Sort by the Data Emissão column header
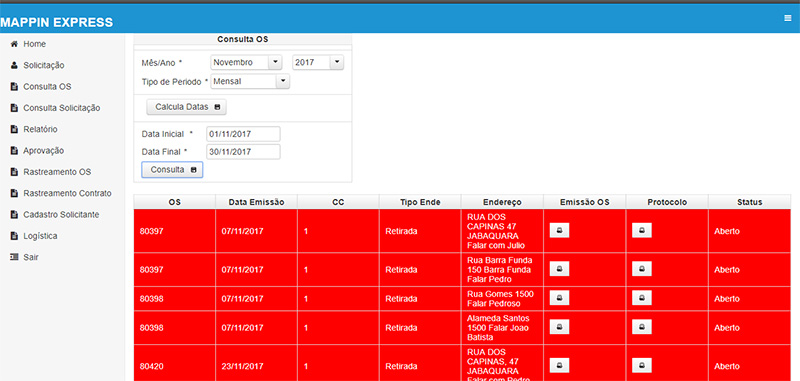Screen dimensions: 800x381 pos(256,202)
